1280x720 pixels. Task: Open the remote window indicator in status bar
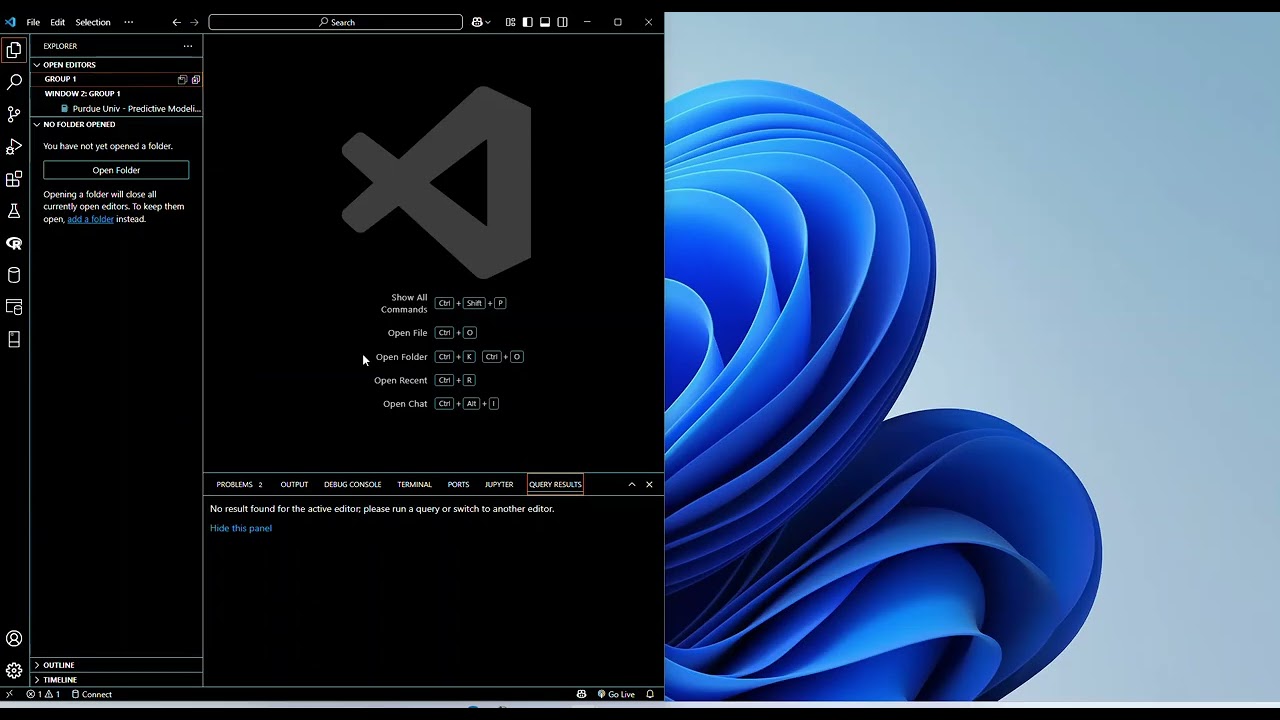click(10, 694)
